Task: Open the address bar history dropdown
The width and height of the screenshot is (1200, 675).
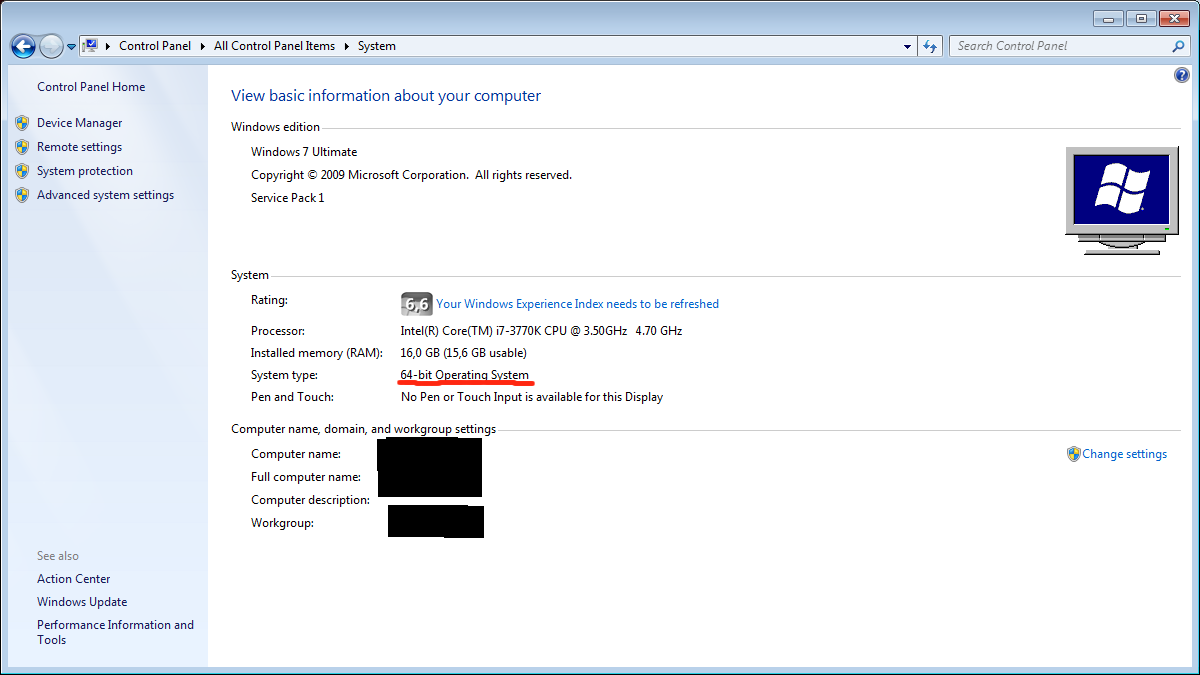Action: pos(907,46)
